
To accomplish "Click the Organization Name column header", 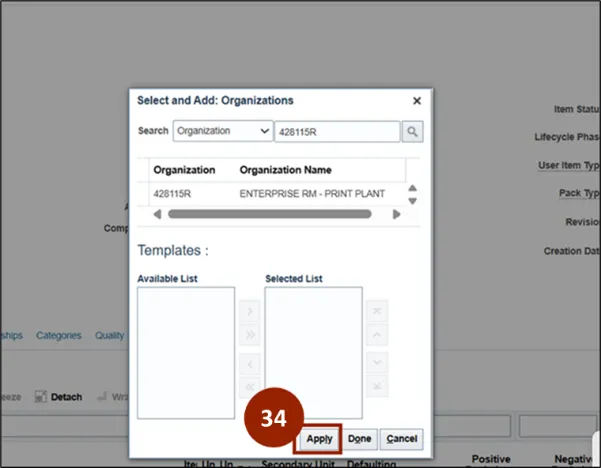I will [286, 170].
